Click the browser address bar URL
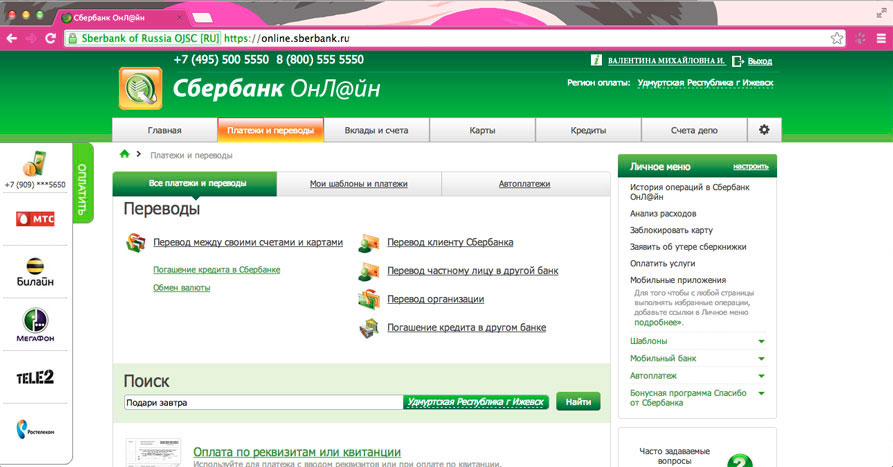The image size is (893, 467). [286, 38]
